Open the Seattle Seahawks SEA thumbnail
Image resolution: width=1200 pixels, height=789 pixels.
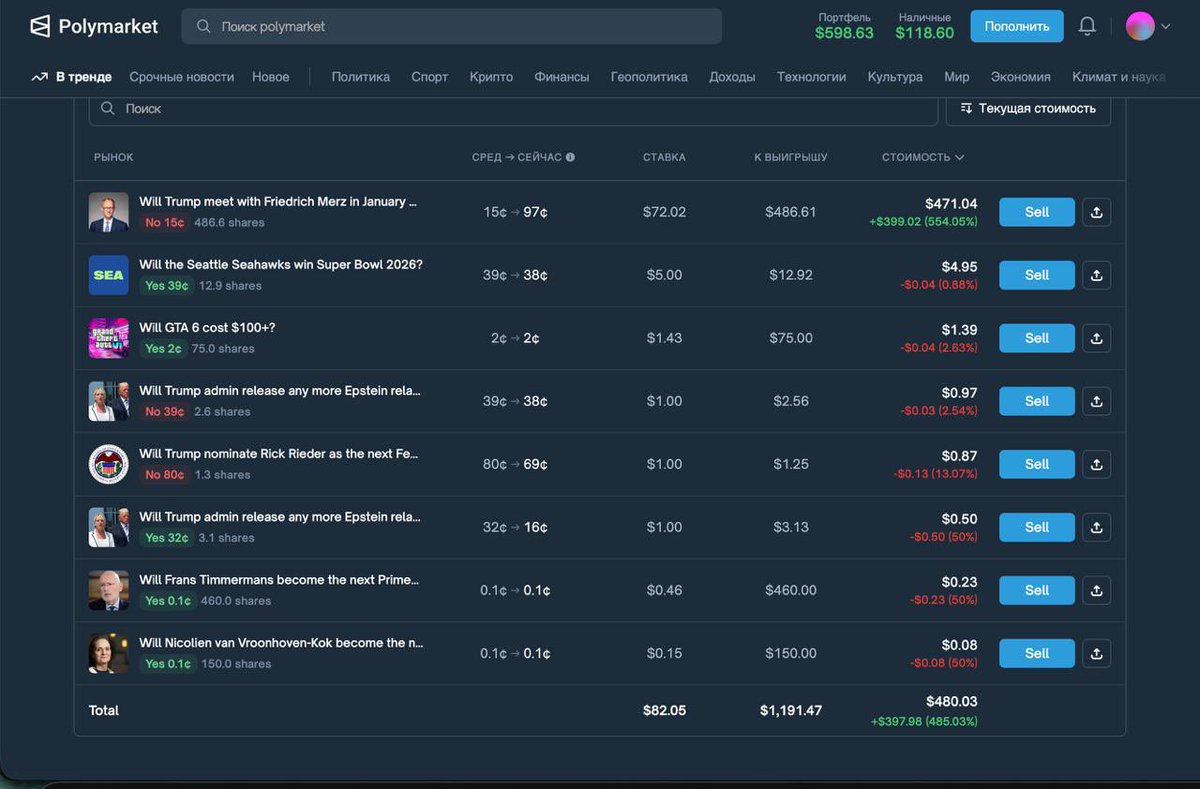click(x=109, y=275)
